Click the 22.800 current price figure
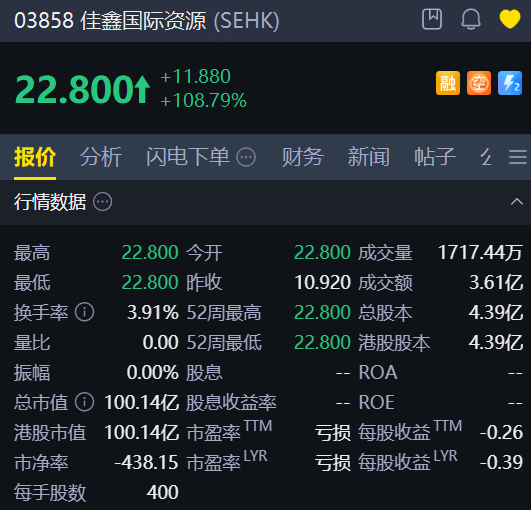 [x=75, y=89]
